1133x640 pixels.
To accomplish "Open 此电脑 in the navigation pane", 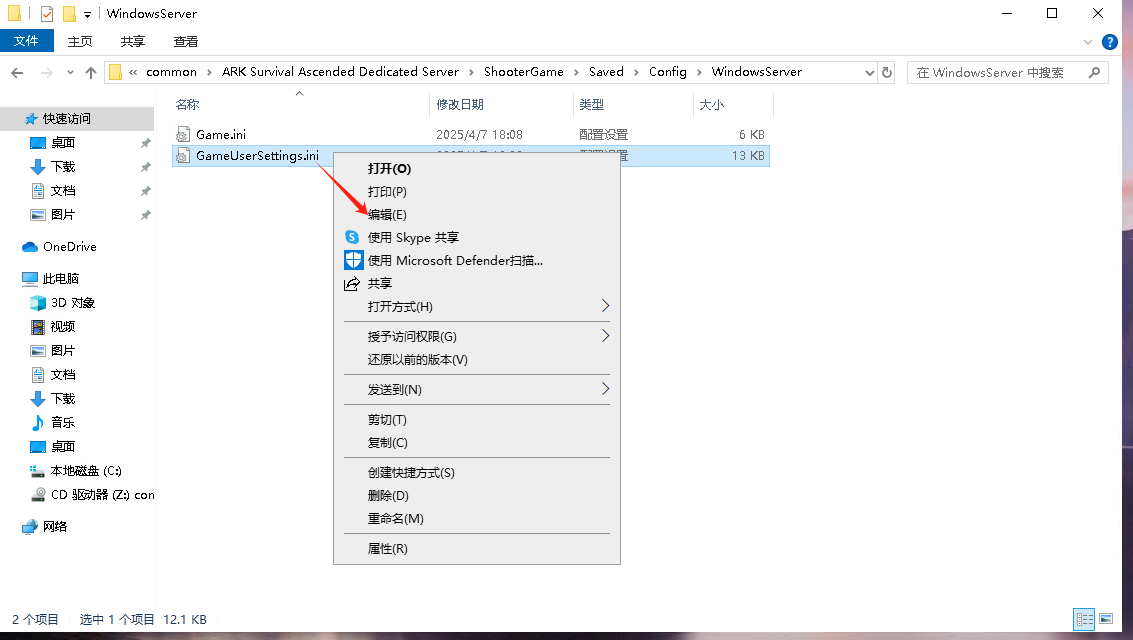I will pyautogui.click(x=61, y=279).
